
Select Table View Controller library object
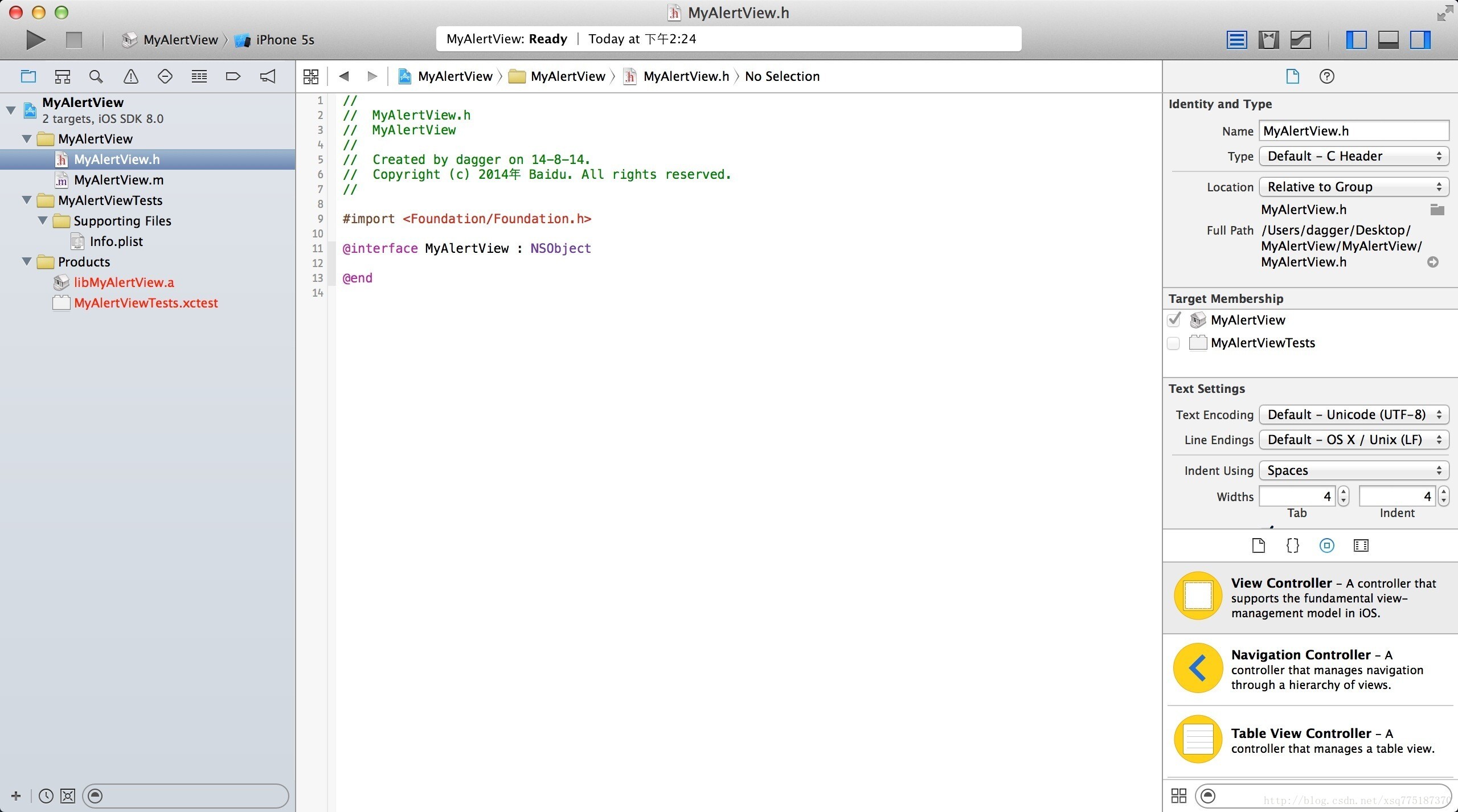[1310, 740]
